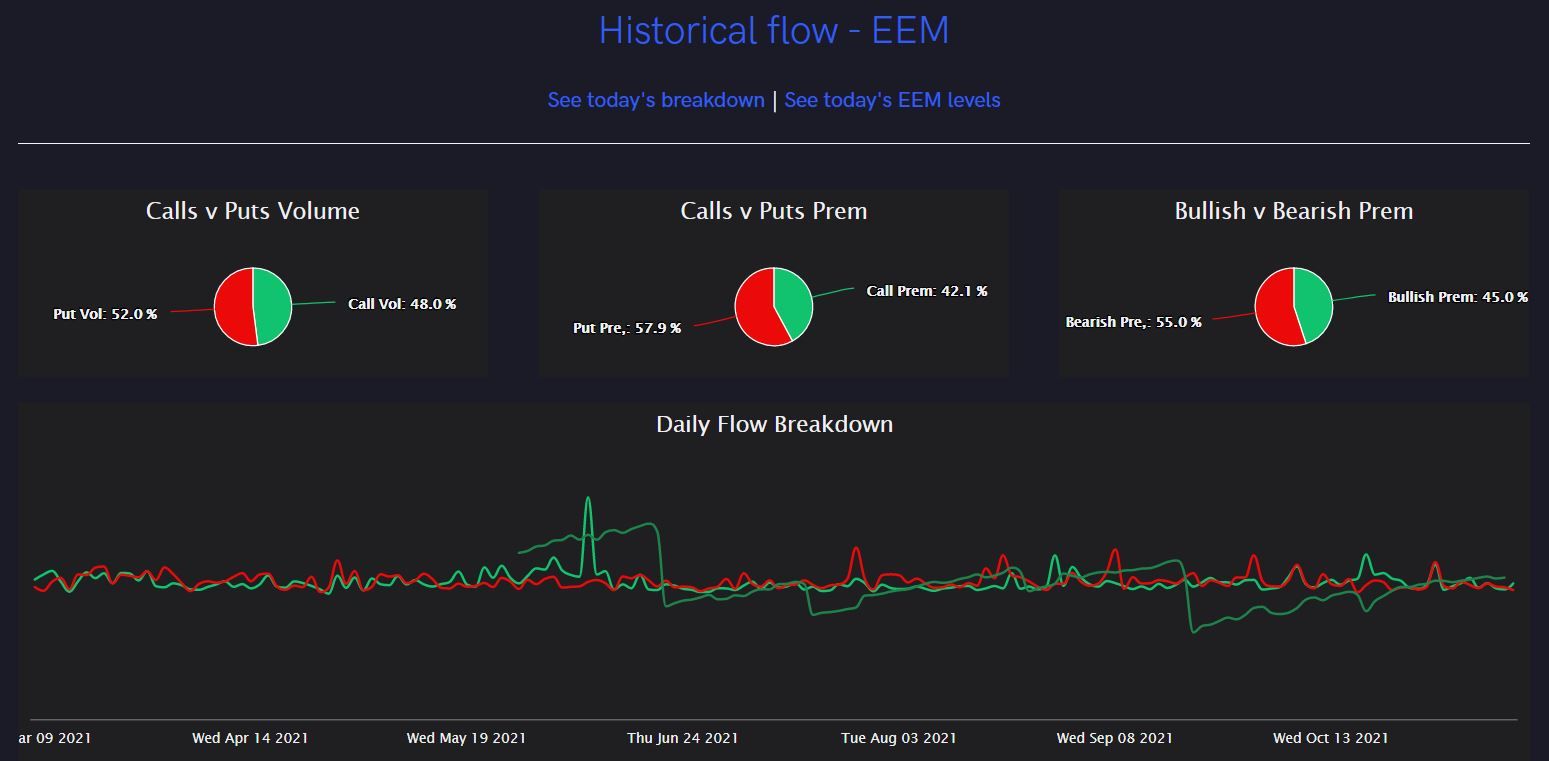
Task: Open the "See today's breakdown" link
Action: click(x=656, y=100)
